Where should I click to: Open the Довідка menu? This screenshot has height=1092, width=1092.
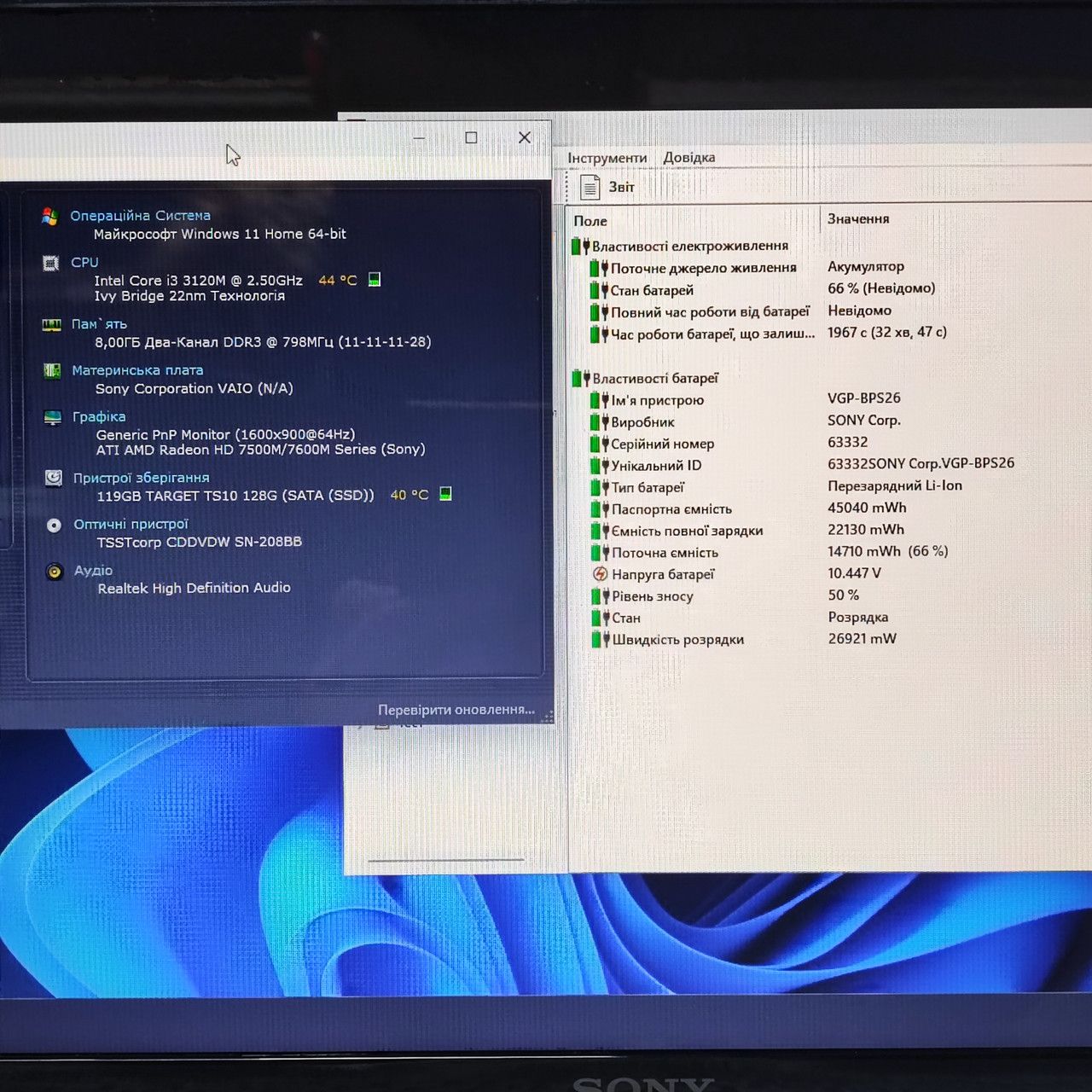click(x=689, y=158)
